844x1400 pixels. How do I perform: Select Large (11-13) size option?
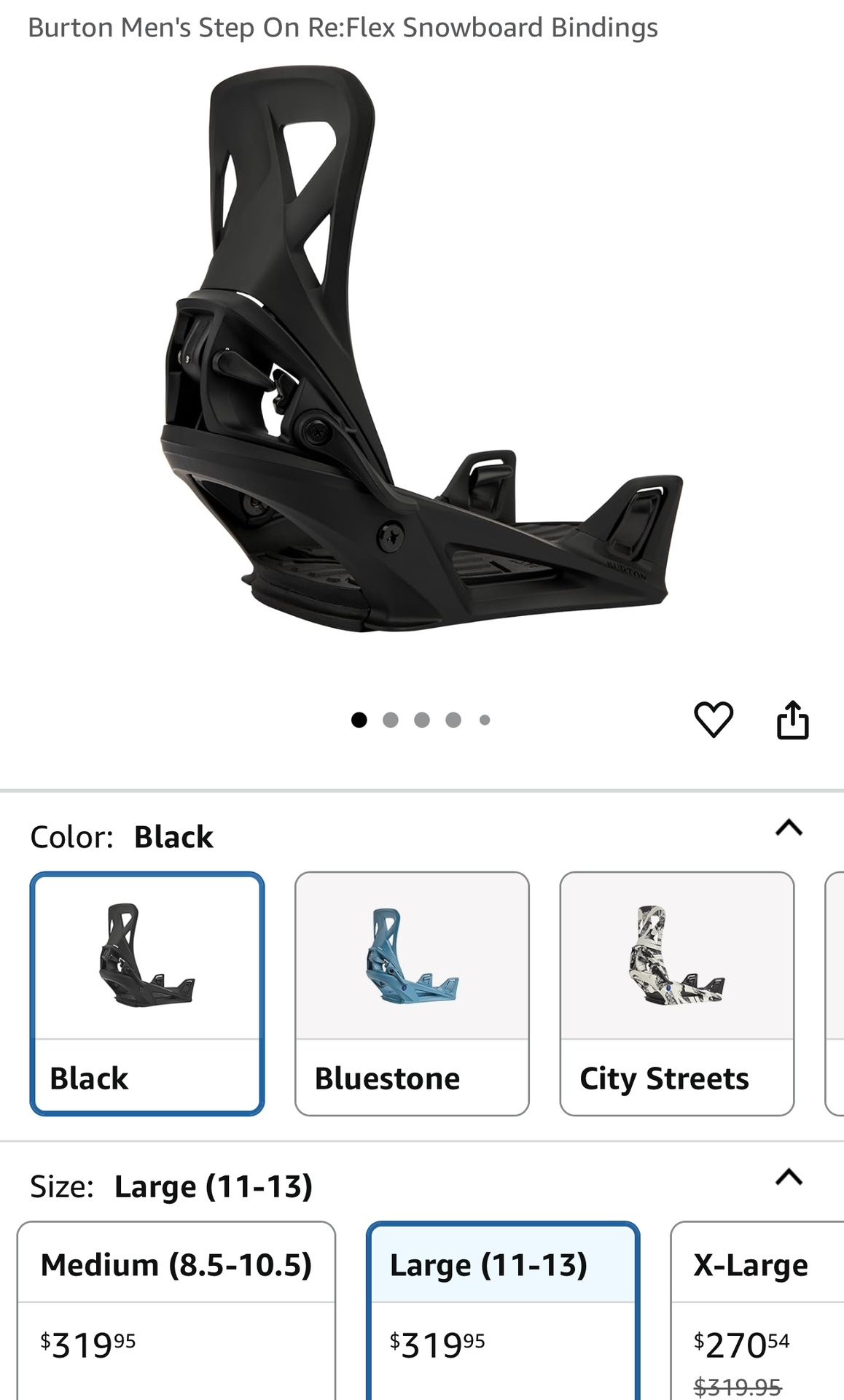pos(503,1310)
